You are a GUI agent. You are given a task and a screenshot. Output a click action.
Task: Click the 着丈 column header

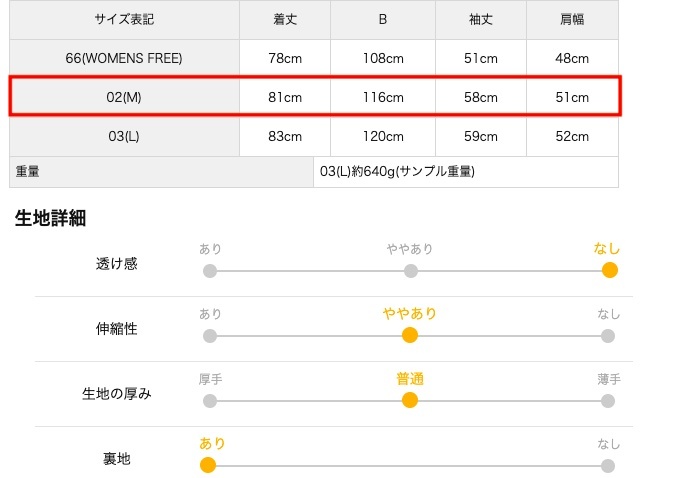pos(285,19)
